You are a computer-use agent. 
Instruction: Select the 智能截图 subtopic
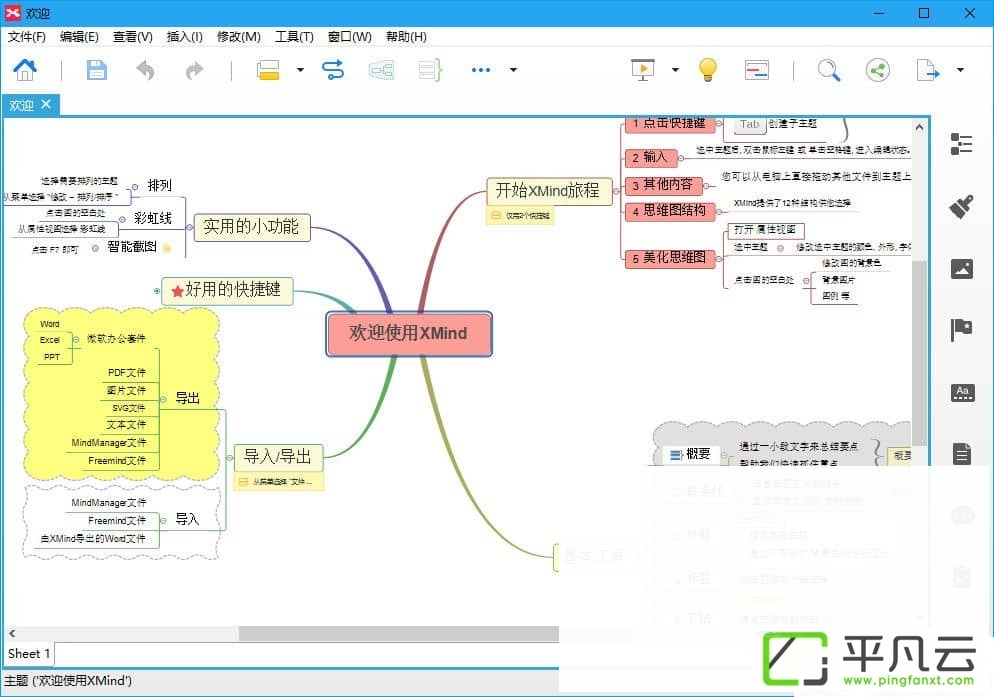click(132, 247)
